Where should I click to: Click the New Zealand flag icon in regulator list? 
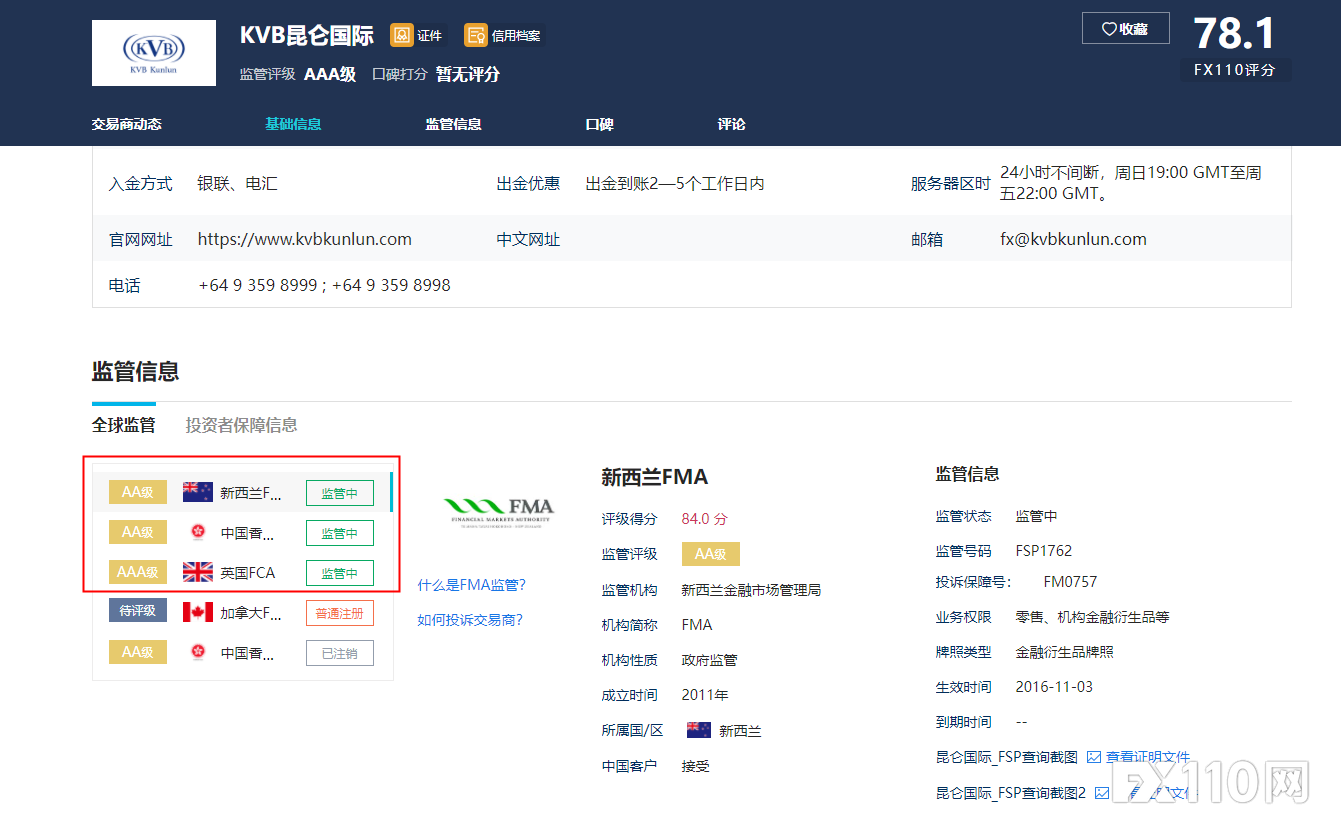[x=197, y=491]
